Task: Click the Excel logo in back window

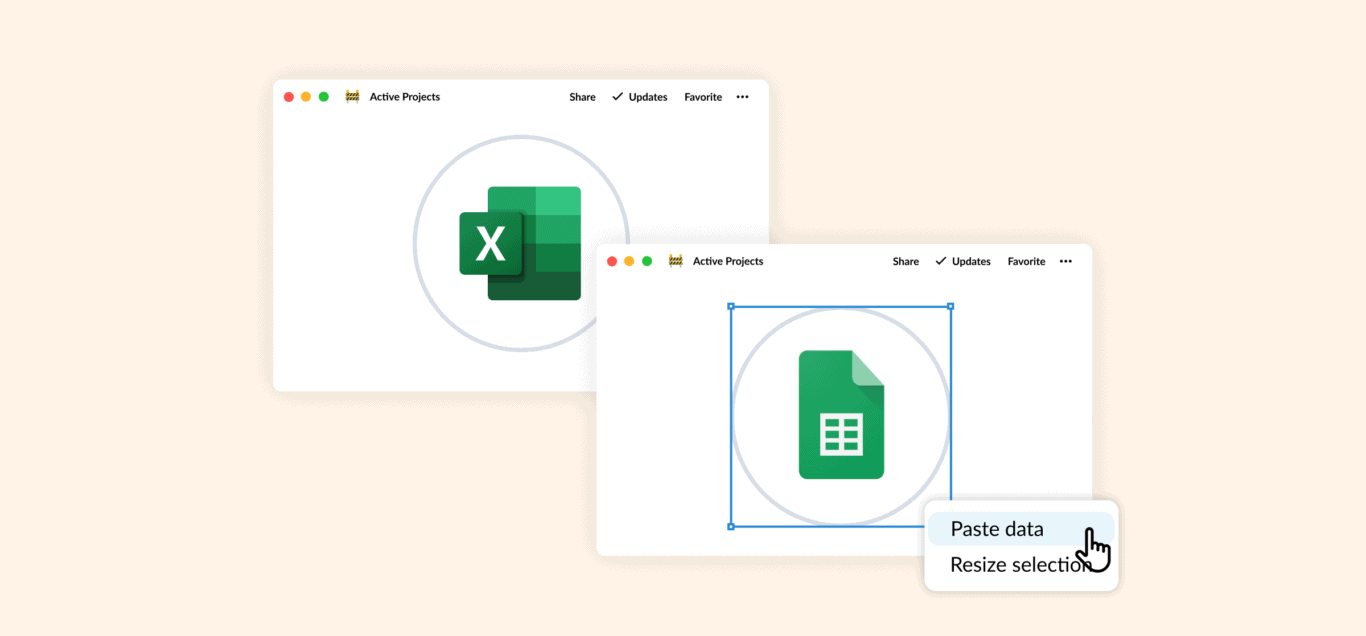Action: tap(520, 243)
